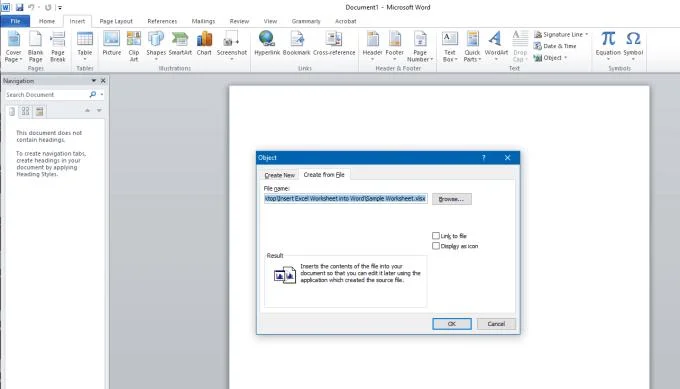Viewport: 680px width, 389px height.
Task: Open the References tab
Action: click(x=162, y=21)
